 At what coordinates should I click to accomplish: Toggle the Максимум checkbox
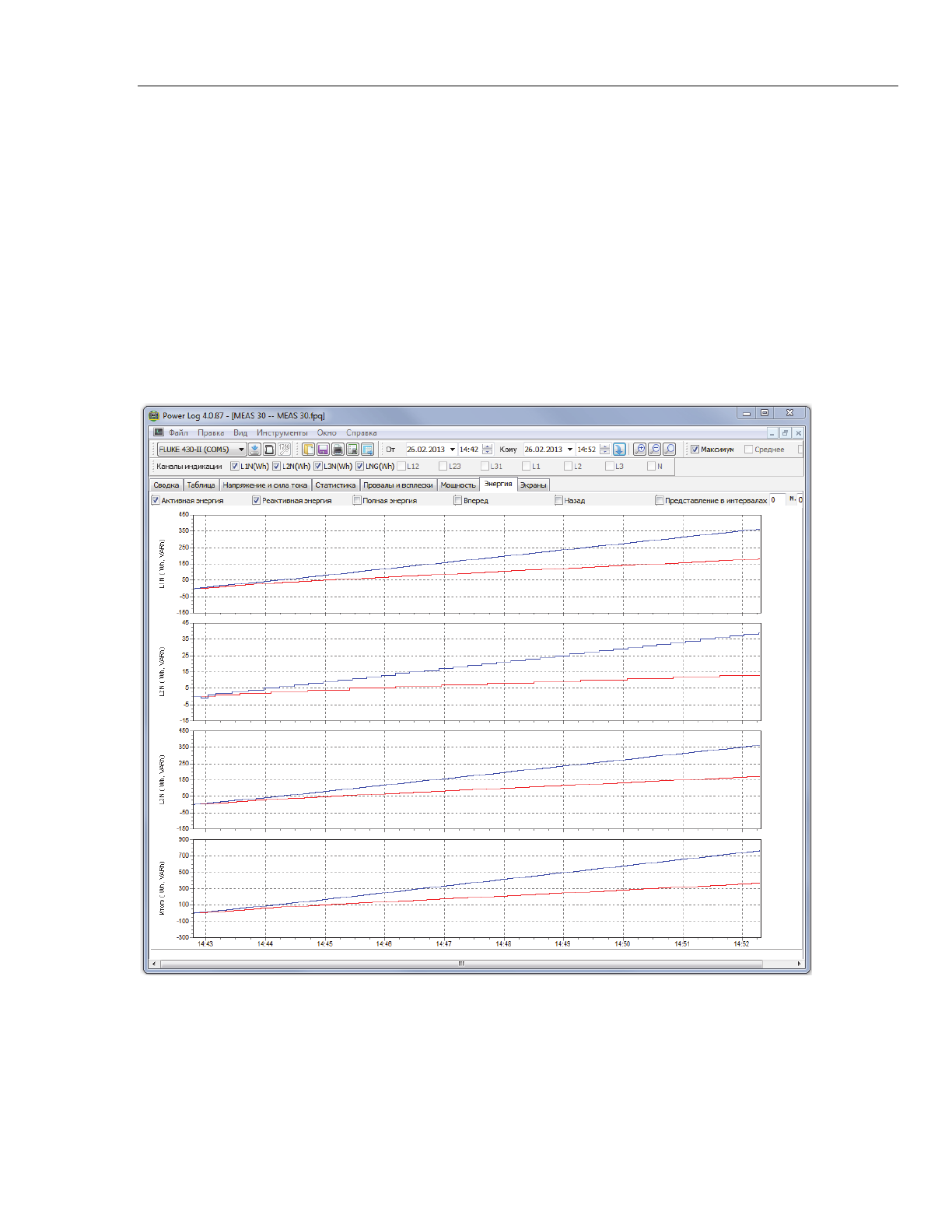695,450
